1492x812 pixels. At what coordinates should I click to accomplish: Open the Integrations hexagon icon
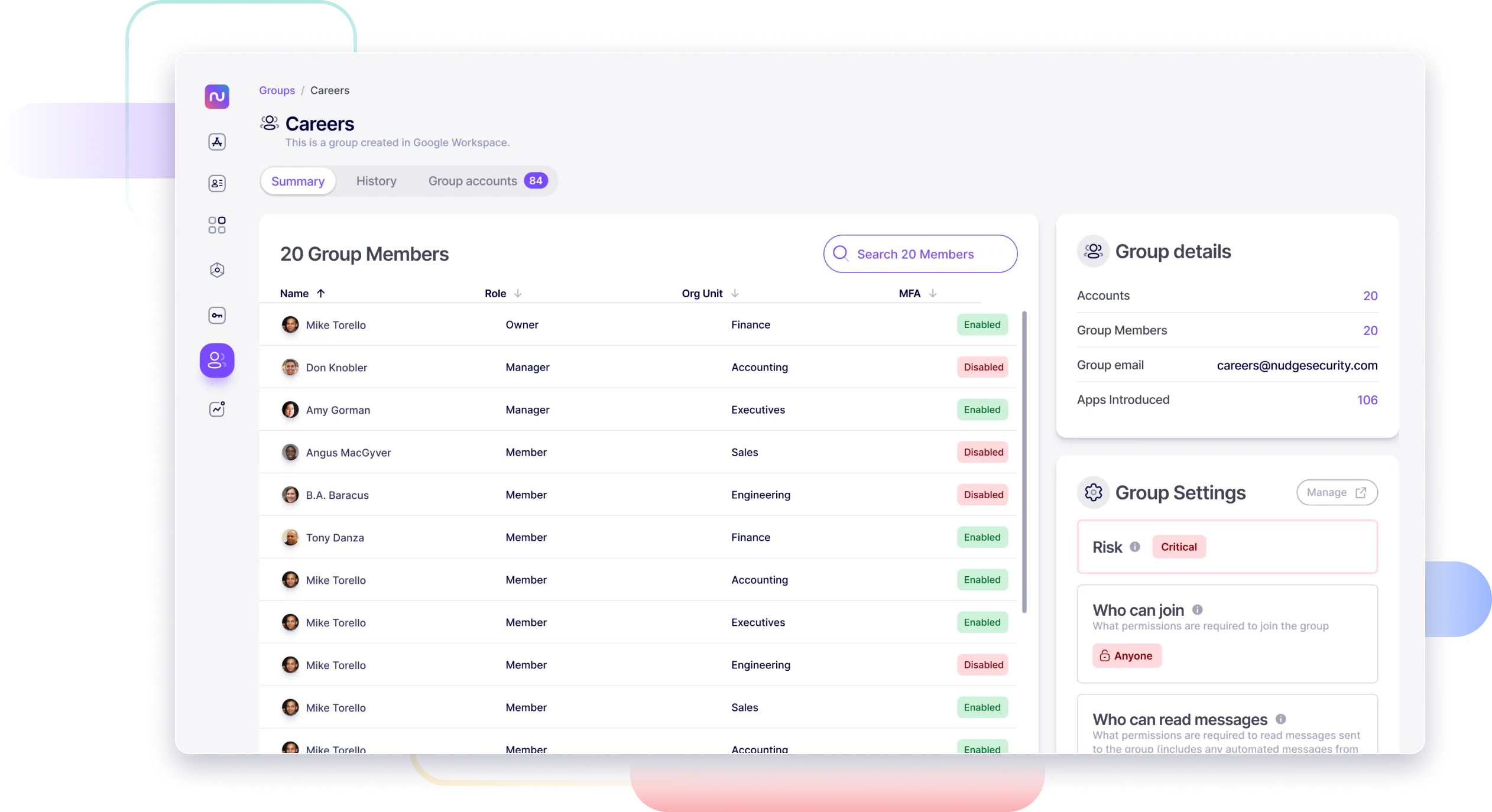217,269
